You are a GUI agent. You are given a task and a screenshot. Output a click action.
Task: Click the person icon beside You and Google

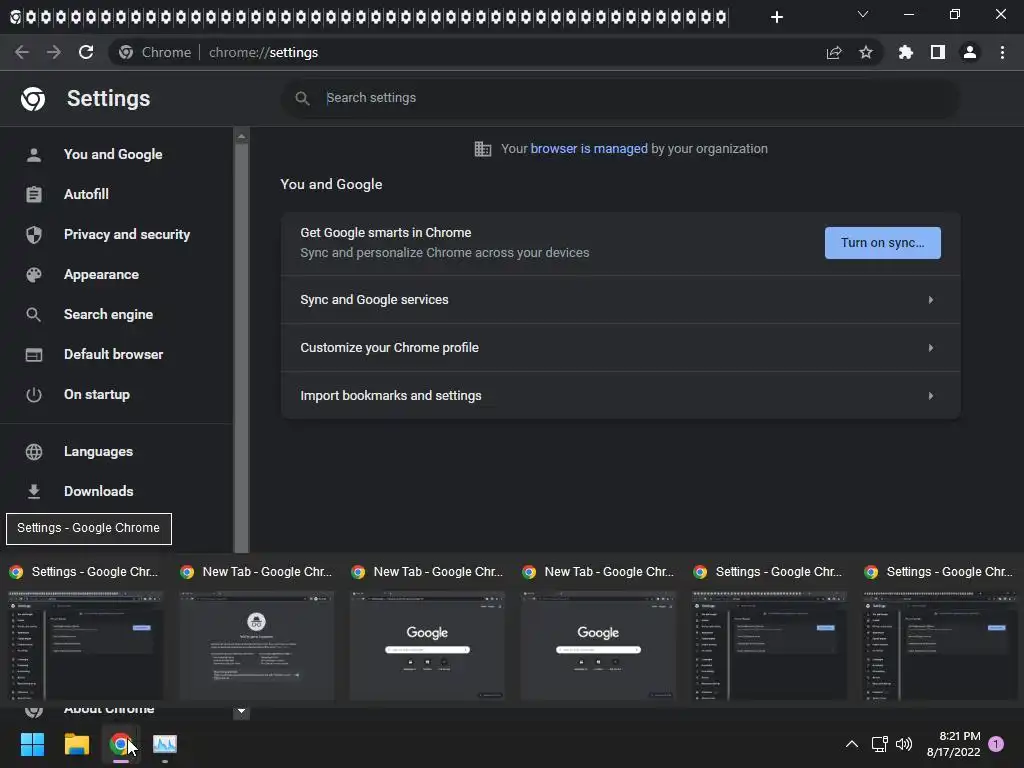[34, 155]
